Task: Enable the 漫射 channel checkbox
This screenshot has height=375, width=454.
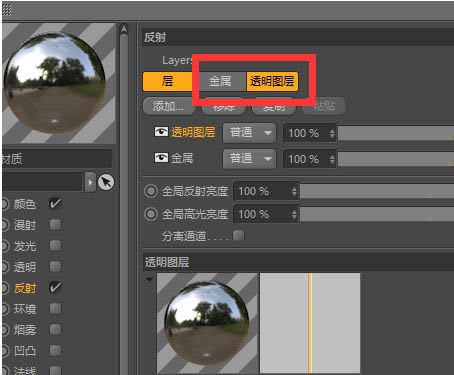Action: point(55,224)
